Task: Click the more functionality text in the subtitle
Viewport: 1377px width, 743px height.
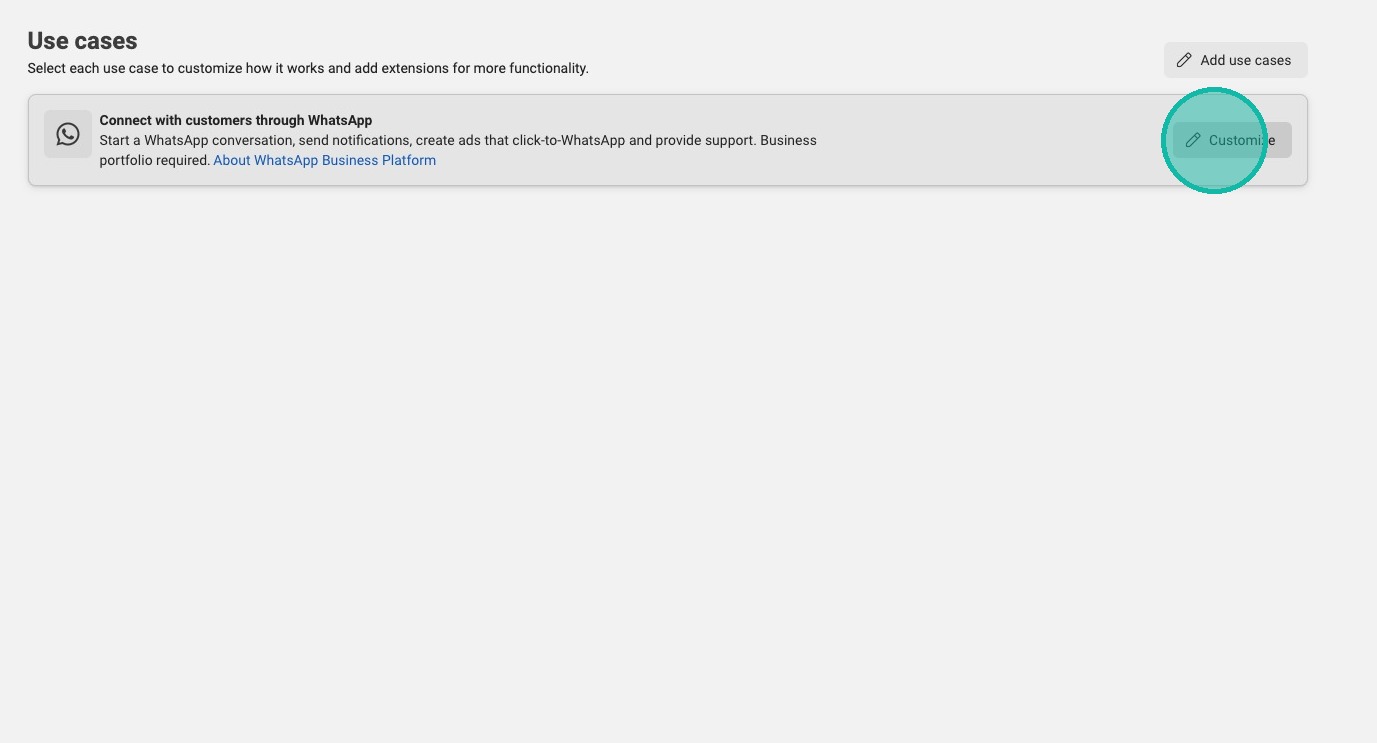Action: pos(538,68)
